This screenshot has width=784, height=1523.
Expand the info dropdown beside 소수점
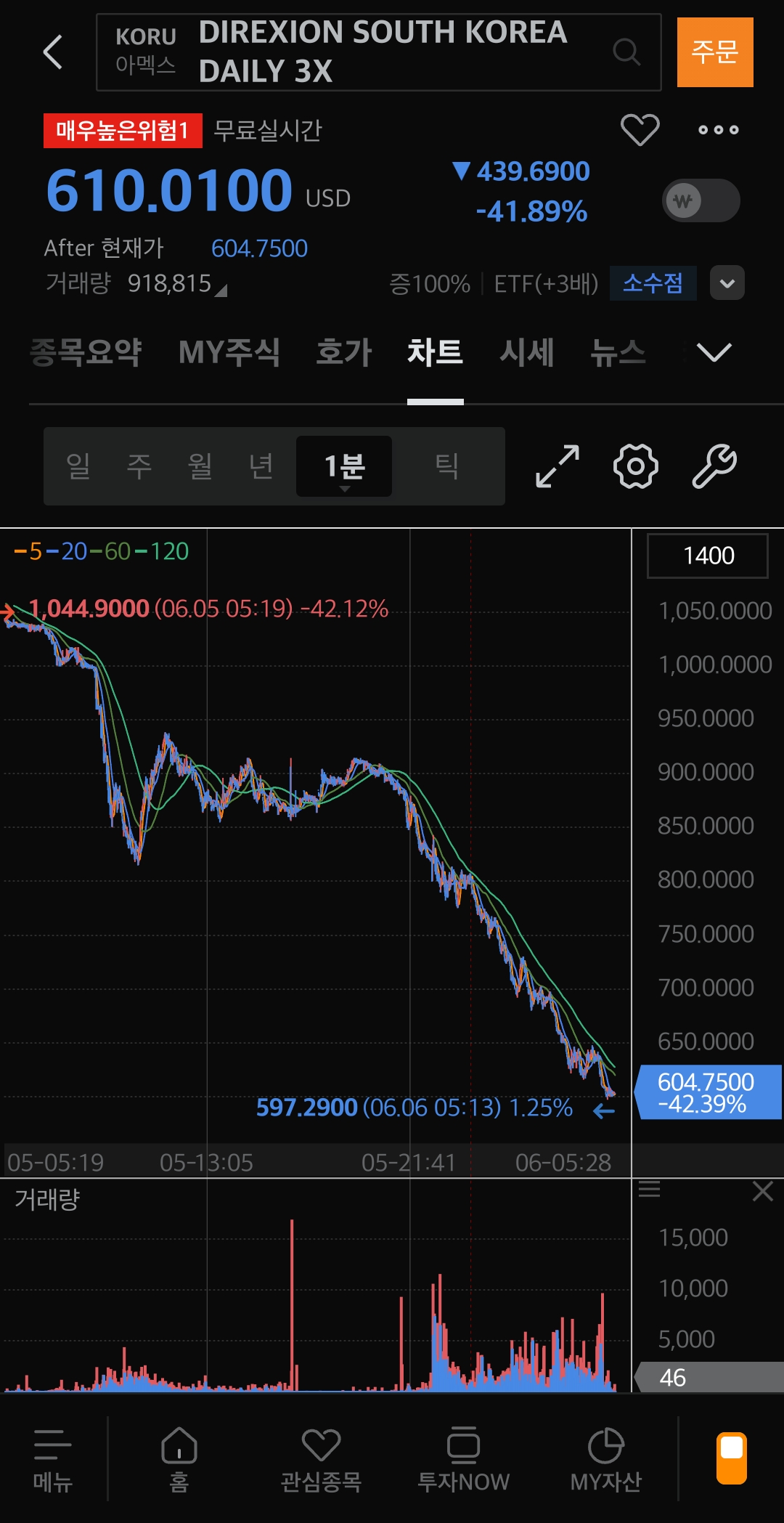click(x=727, y=283)
